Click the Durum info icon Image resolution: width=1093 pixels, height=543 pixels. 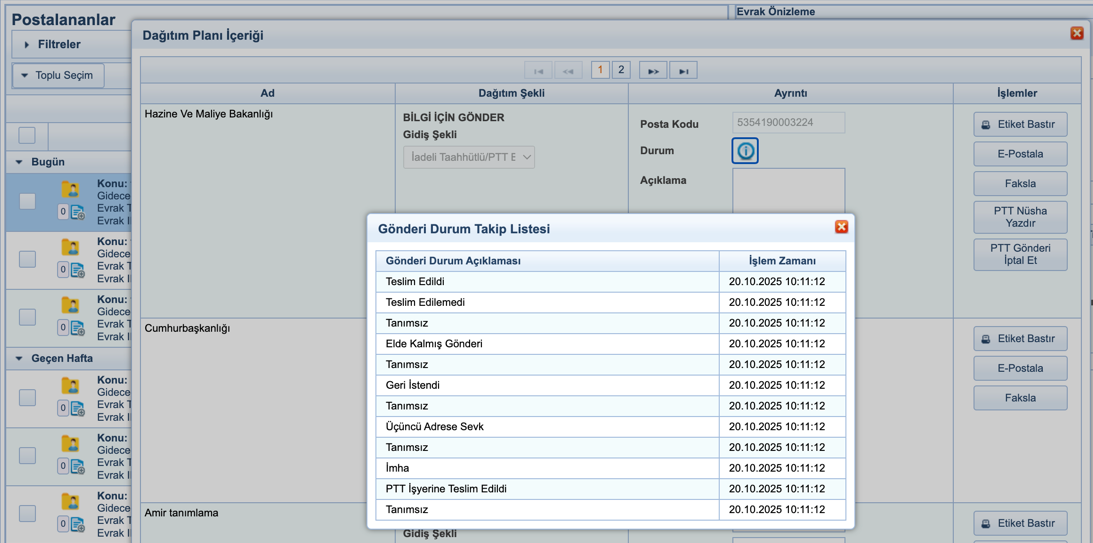click(x=745, y=151)
